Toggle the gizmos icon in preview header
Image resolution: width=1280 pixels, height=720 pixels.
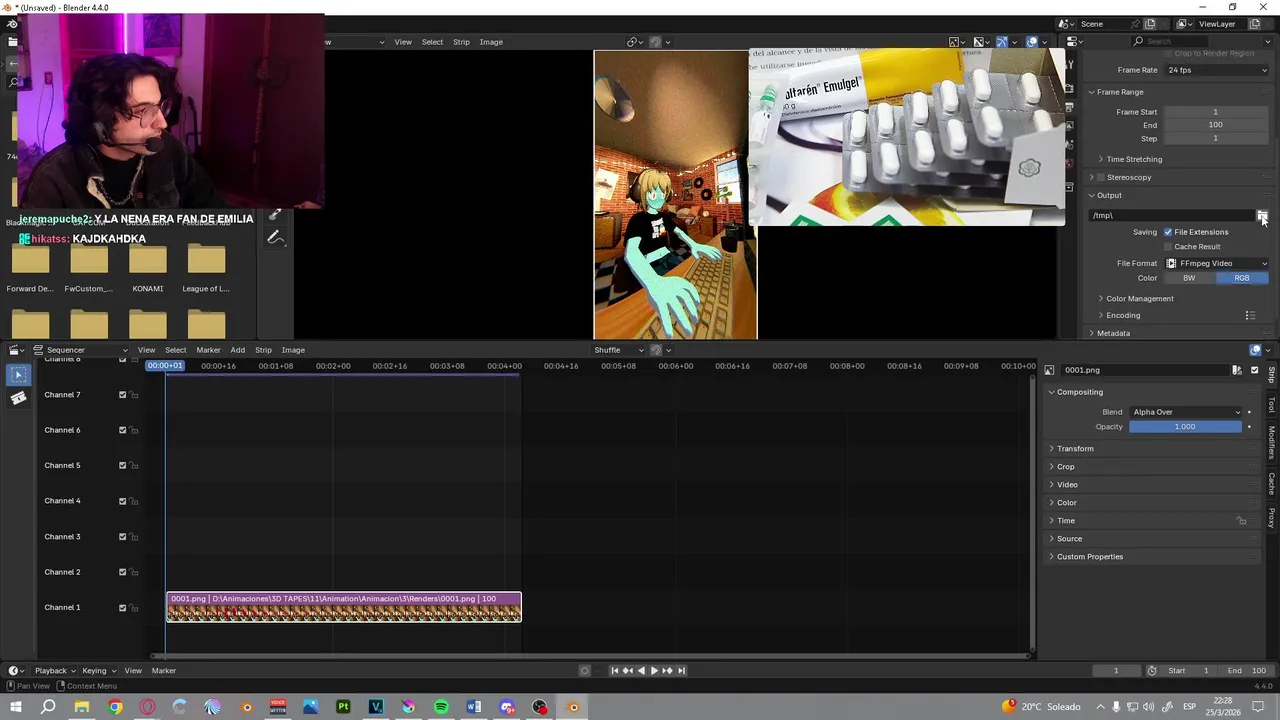point(1002,42)
